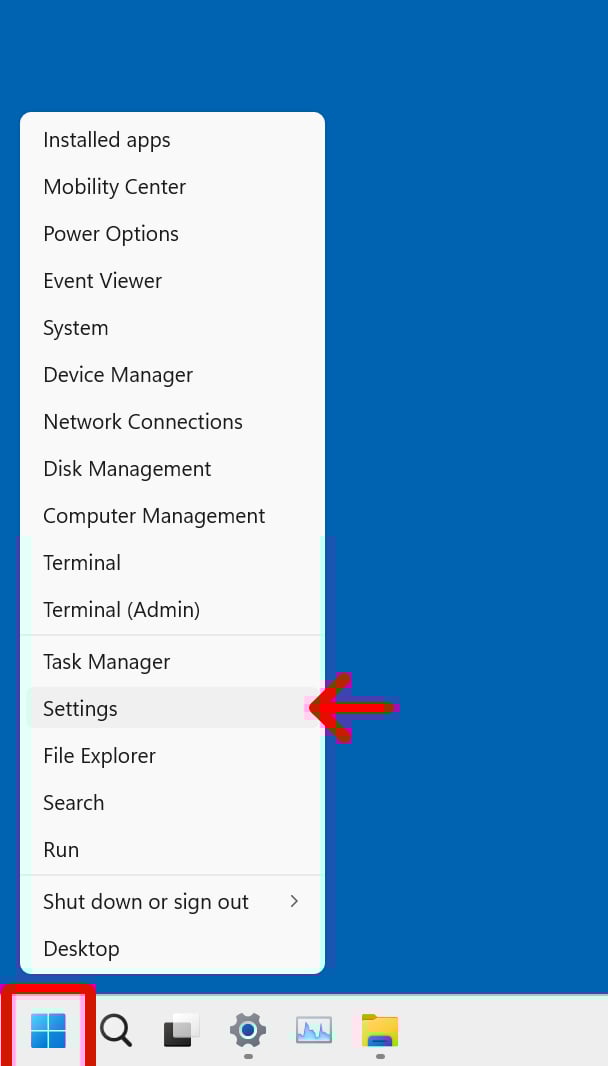The image size is (608, 1066).
Task: Open Terminal (Admin)
Action: pos(122,610)
